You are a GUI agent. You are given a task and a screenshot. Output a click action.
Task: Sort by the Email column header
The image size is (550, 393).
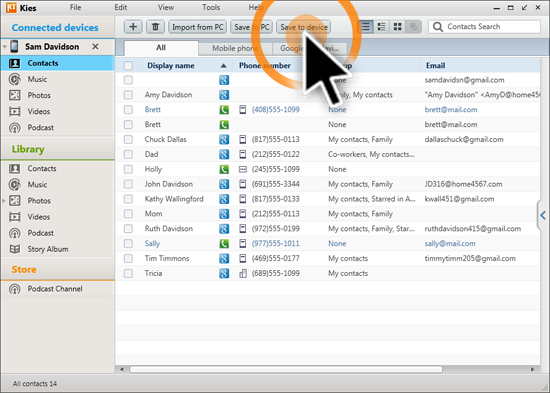coord(435,66)
